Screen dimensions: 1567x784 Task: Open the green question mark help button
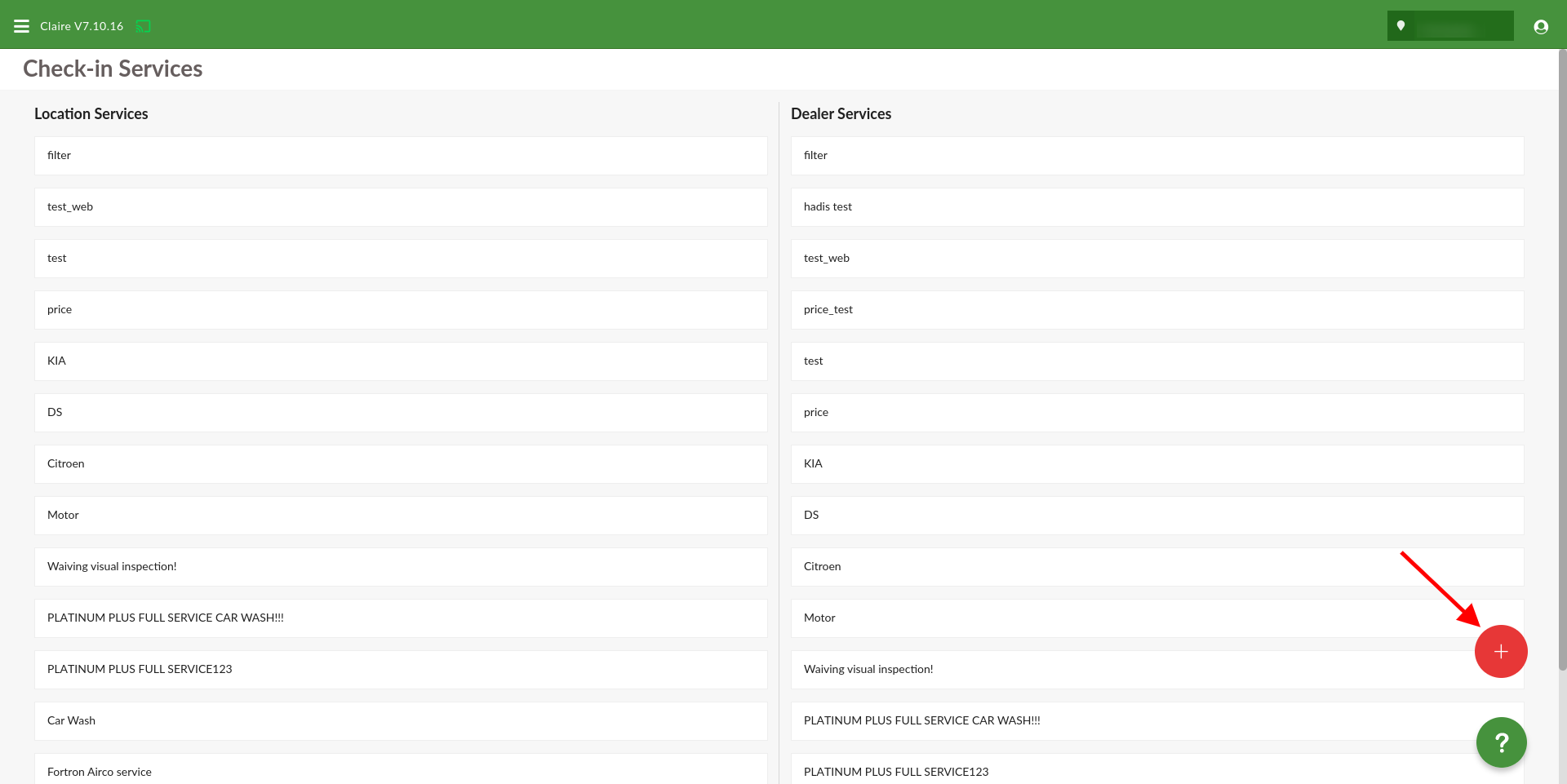(x=1500, y=742)
